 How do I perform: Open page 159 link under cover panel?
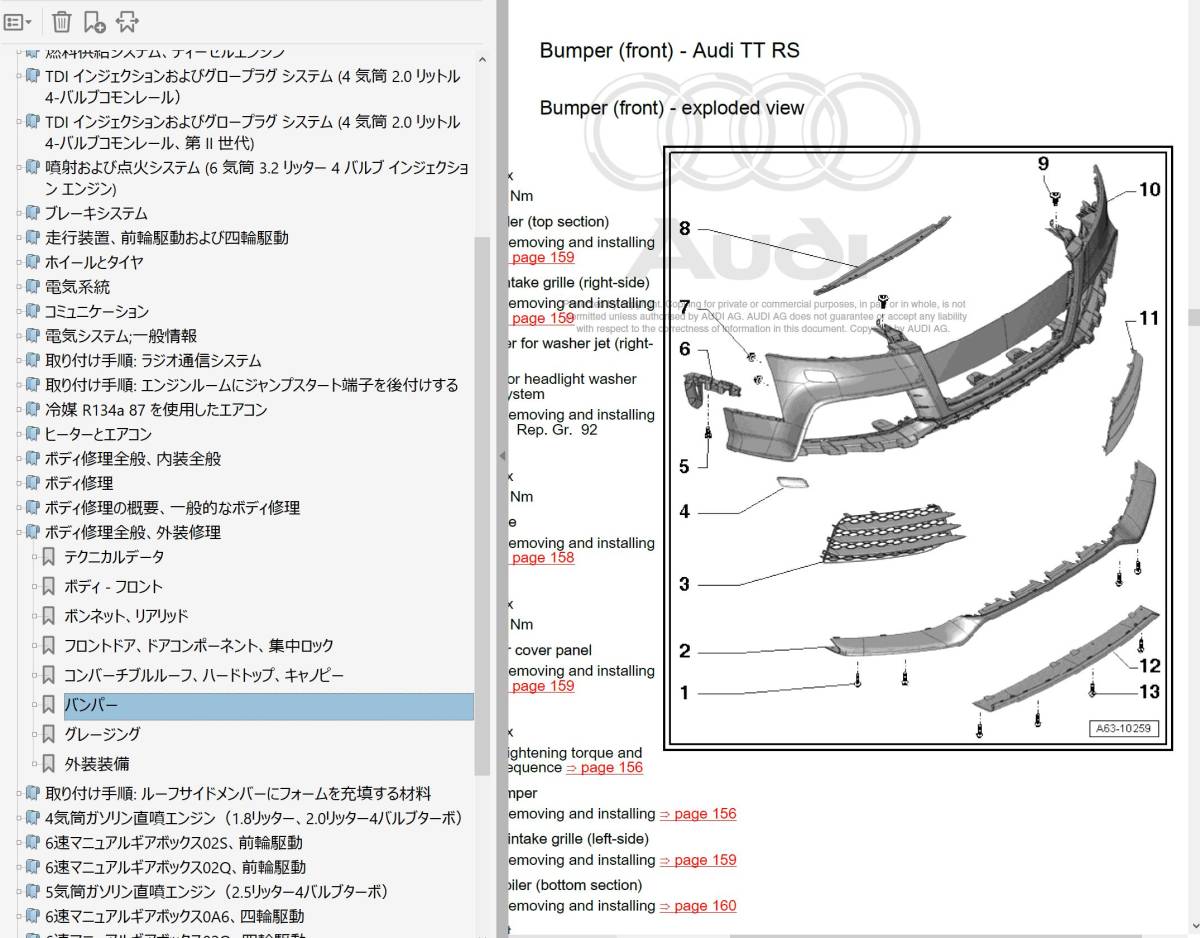(543, 686)
